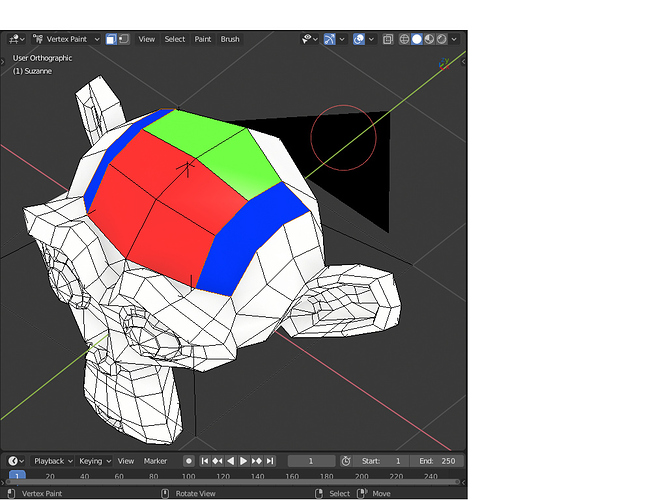Expand the left toolbar region arrow
Image resolution: width=666 pixels, height=500 pixels.
click(x=3, y=62)
